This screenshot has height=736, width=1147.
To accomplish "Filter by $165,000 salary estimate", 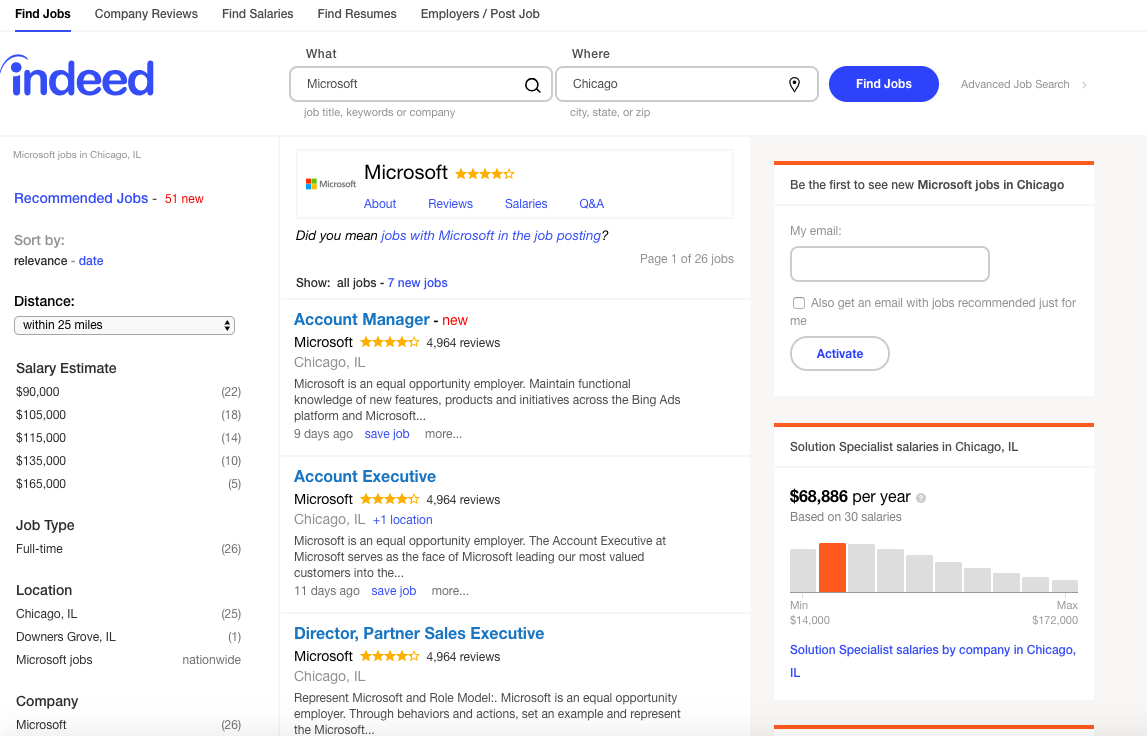I will point(41,484).
